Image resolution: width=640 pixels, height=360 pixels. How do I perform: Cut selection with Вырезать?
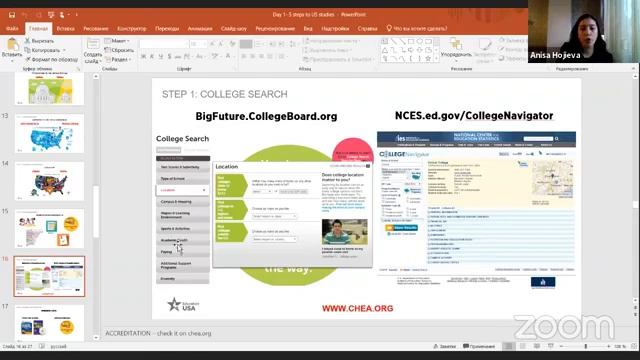tap(39, 41)
